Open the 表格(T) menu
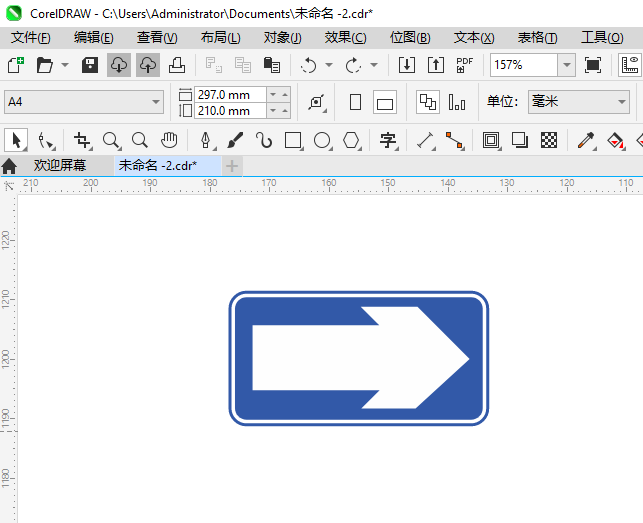The height and width of the screenshot is (523, 643). 537,38
